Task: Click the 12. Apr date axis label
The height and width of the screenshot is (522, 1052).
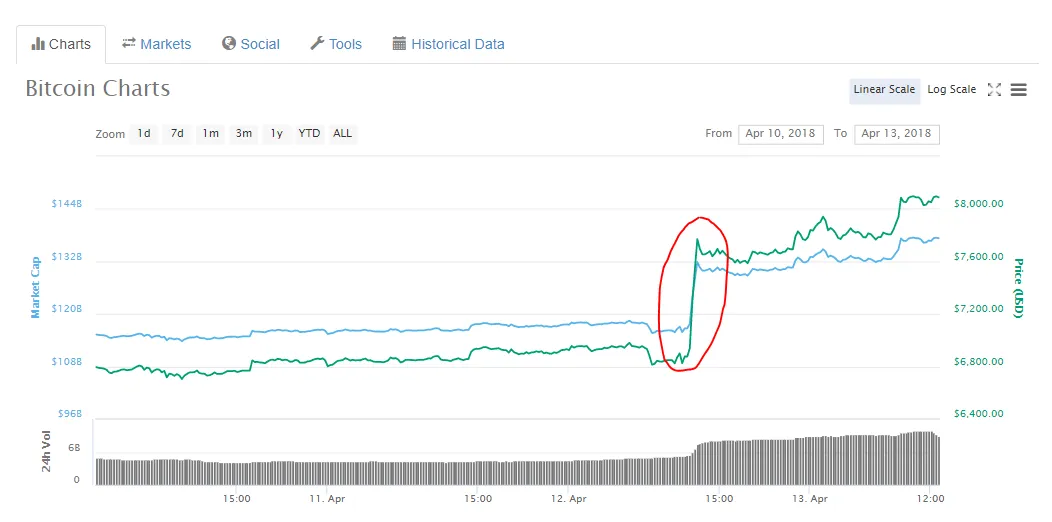Action: tap(568, 499)
